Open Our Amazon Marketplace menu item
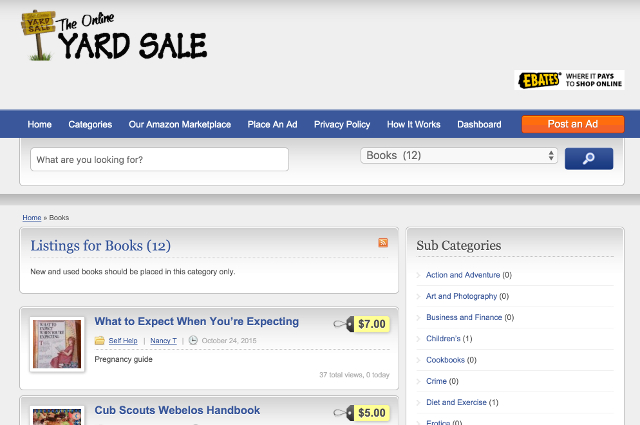This screenshot has width=640, height=425. (180, 125)
